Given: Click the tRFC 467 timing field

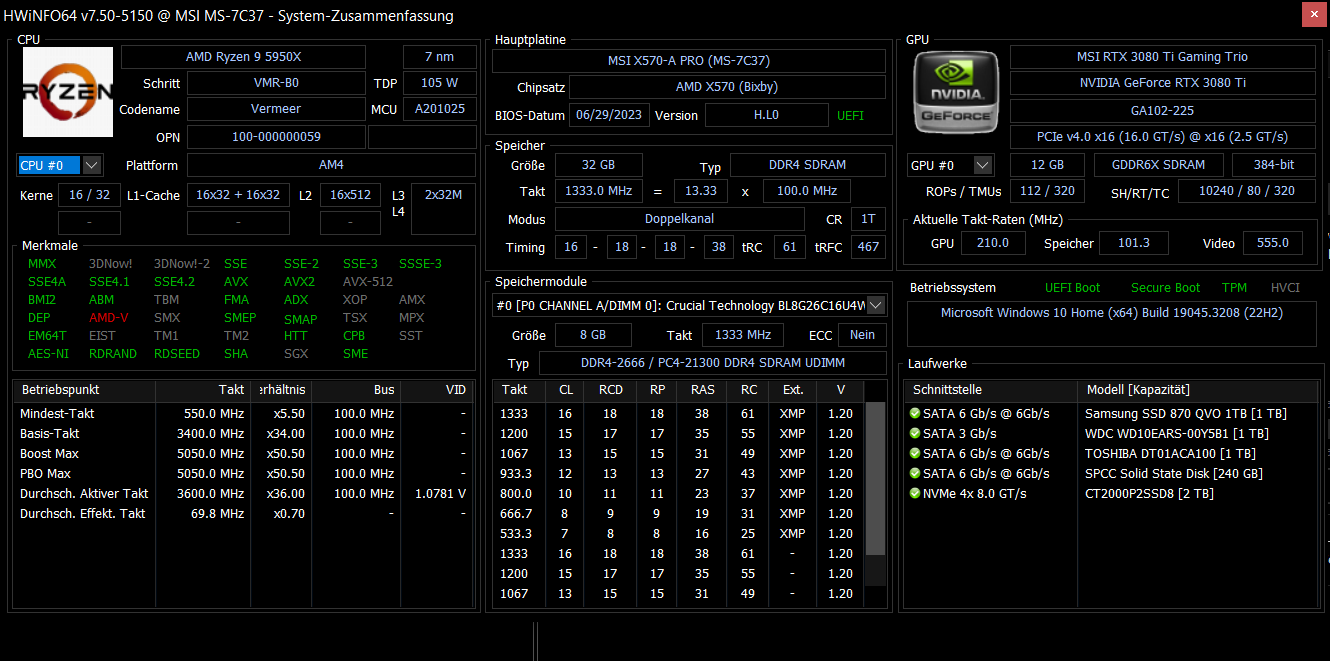Looking at the screenshot, I should pos(868,247).
